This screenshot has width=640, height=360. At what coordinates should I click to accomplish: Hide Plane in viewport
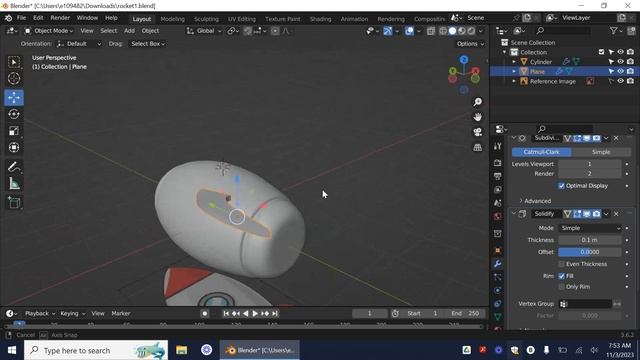[x=620, y=71]
